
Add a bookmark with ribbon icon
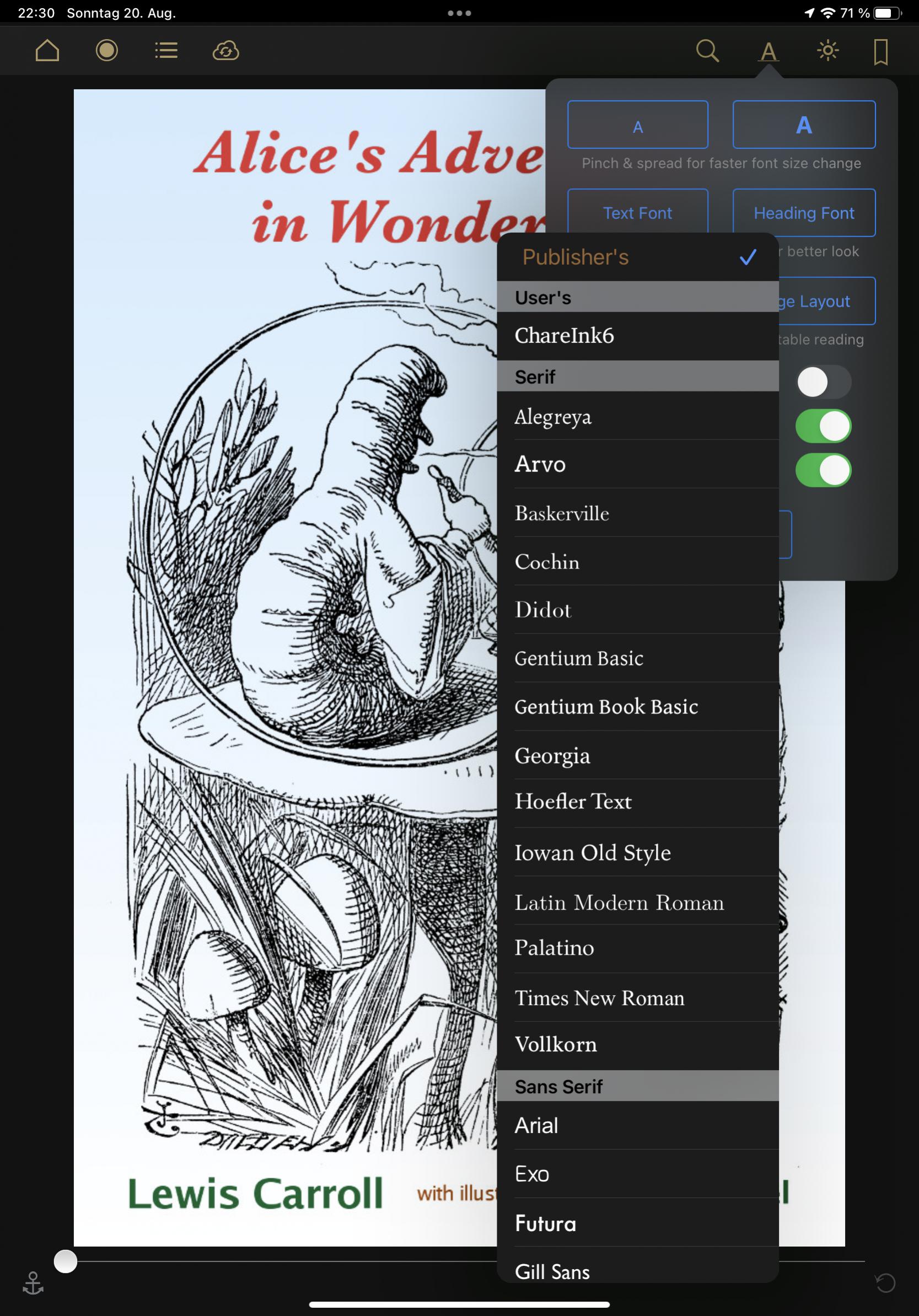click(880, 52)
